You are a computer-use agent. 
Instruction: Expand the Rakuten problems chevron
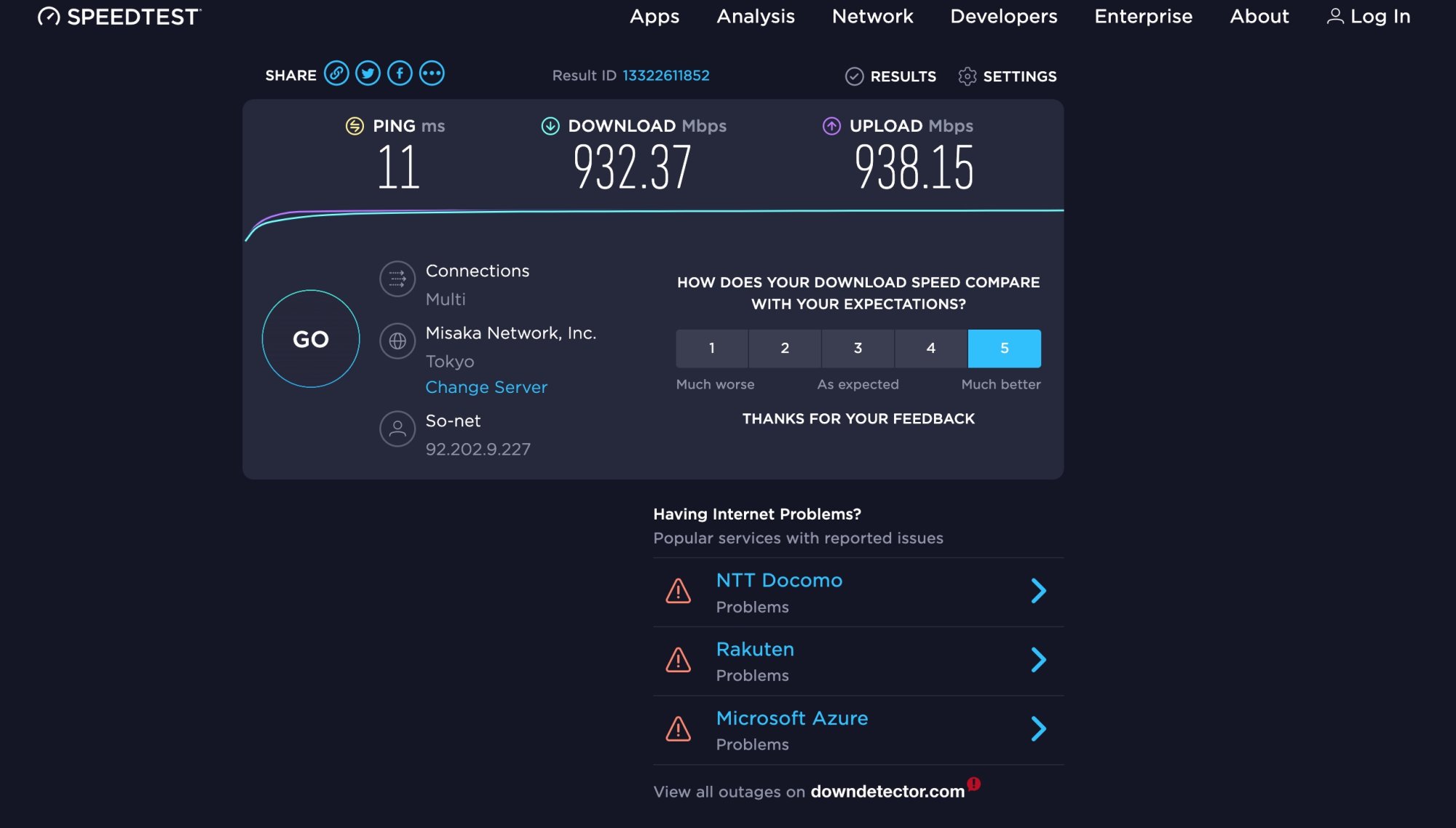[1039, 660]
